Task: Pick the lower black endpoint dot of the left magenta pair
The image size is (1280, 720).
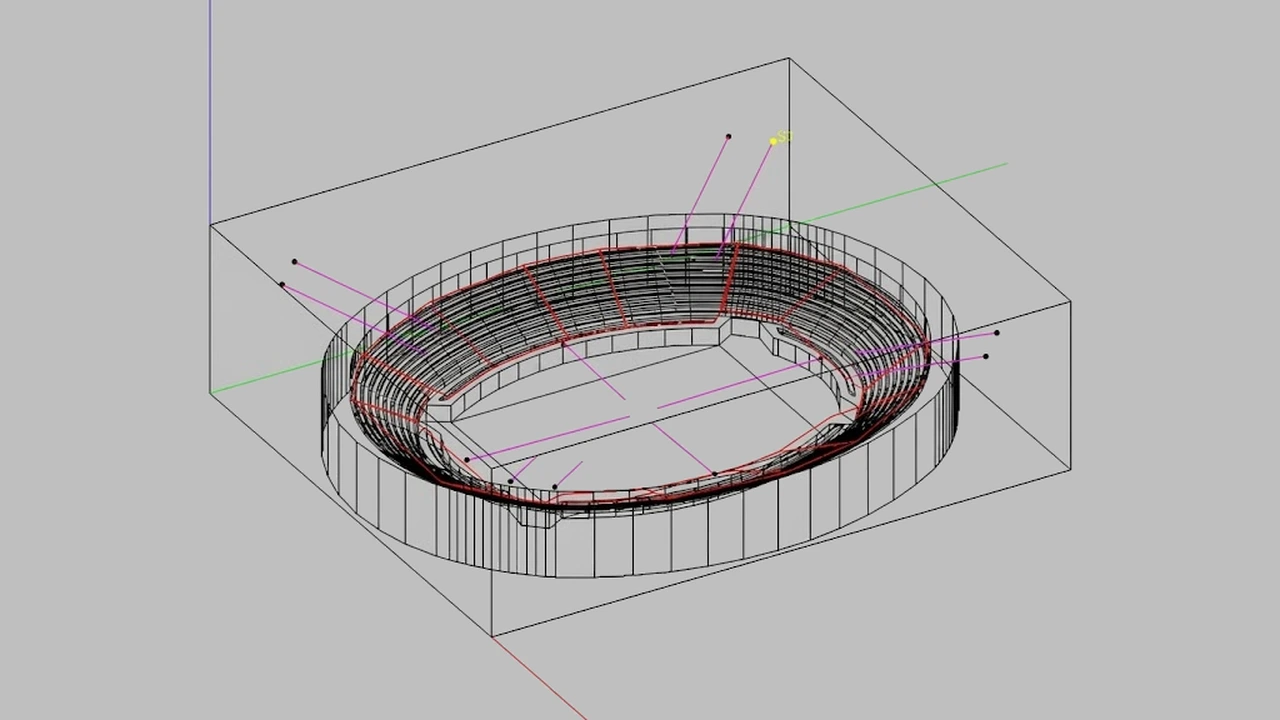Action: pos(282,285)
